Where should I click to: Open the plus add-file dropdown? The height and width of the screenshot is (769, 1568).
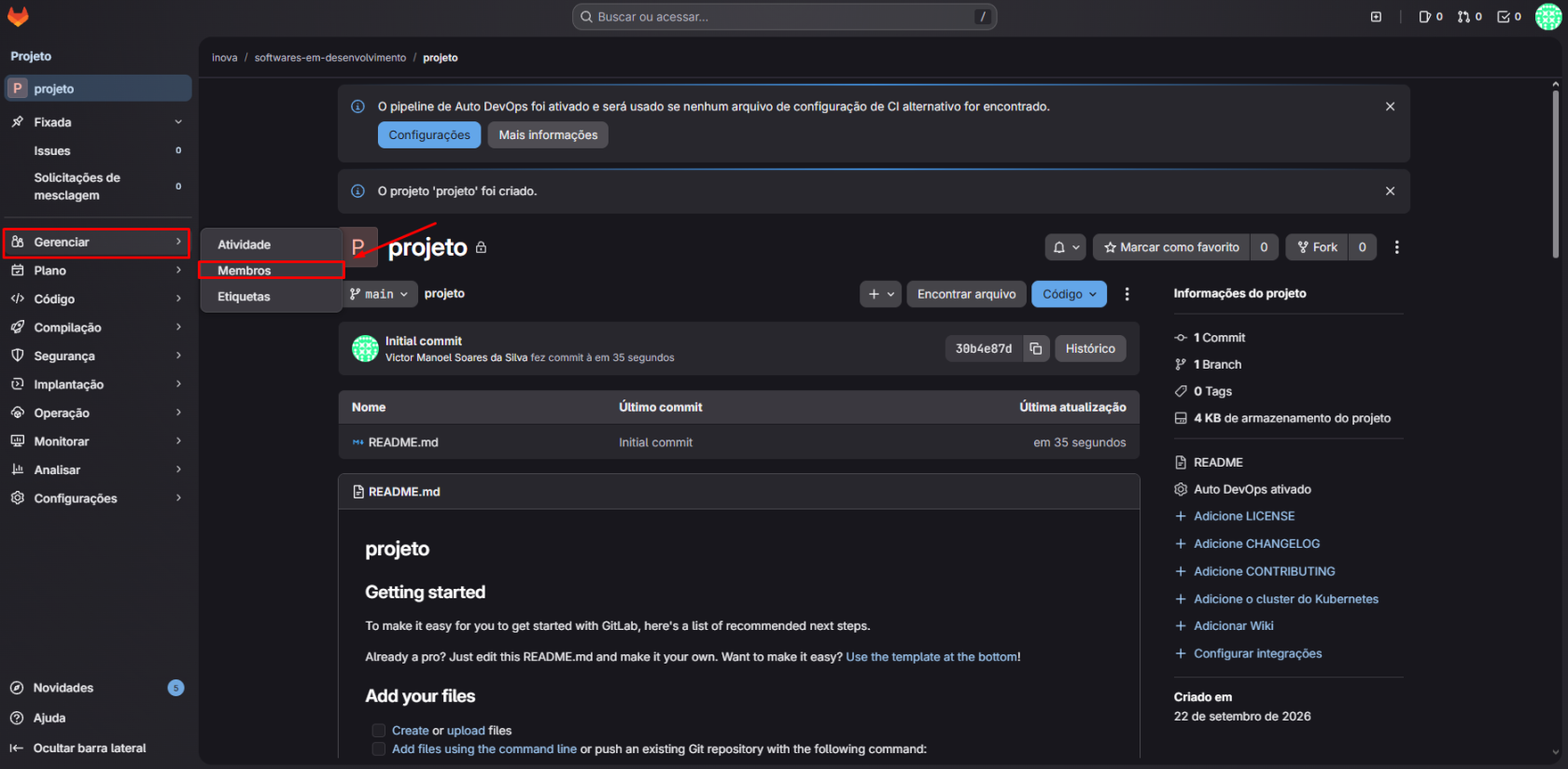tap(880, 294)
